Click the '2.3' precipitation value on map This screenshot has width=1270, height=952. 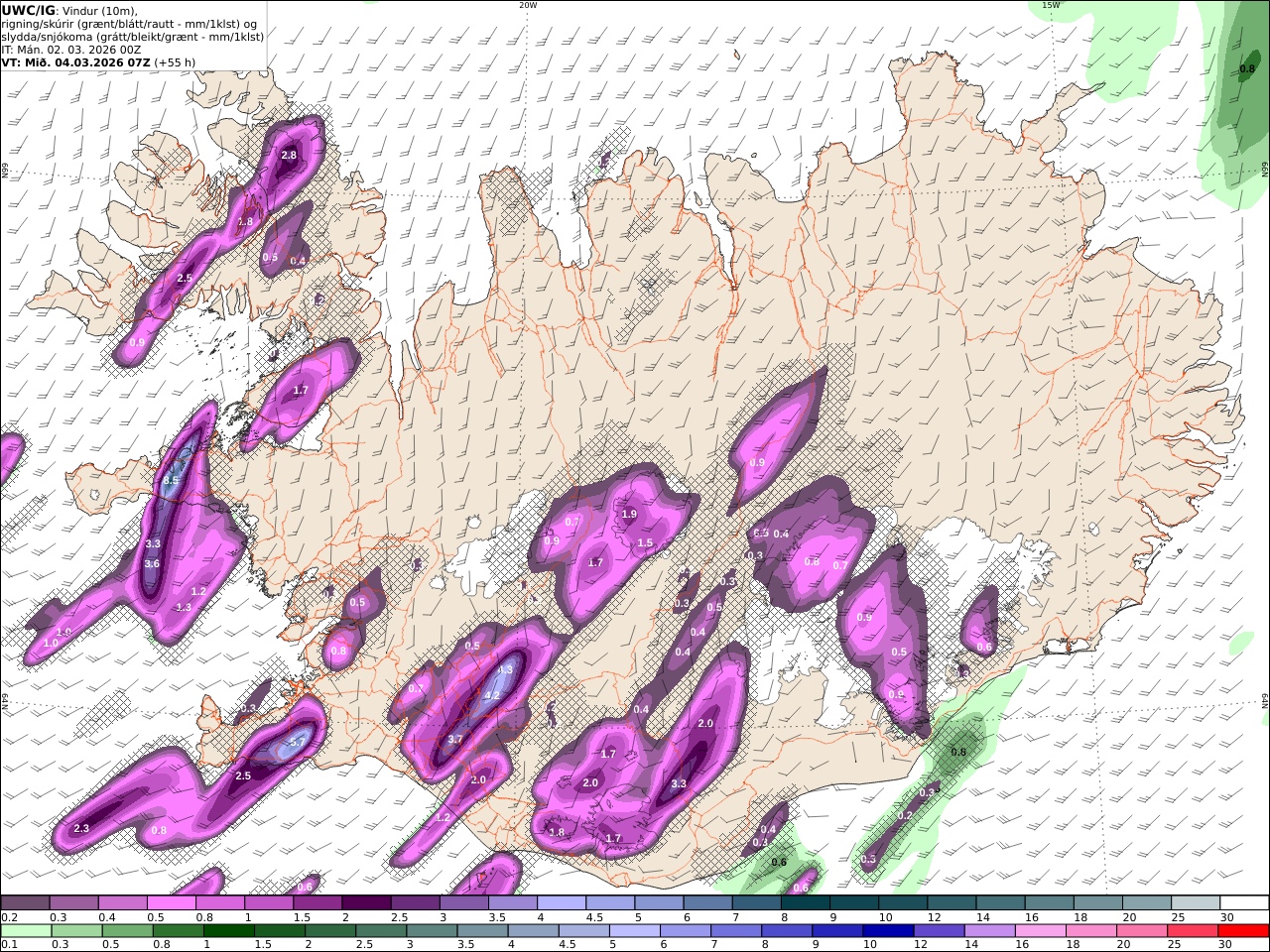pyautogui.click(x=81, y=829)
